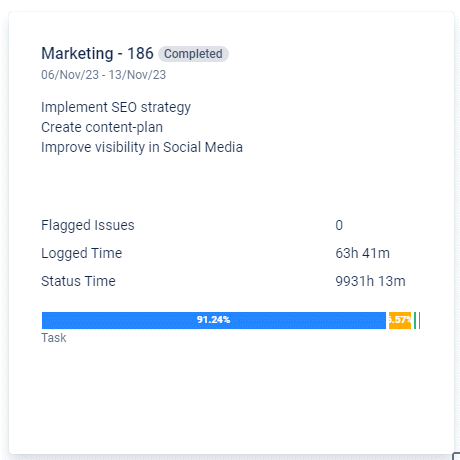Click the Task label under the bar
This screenshot has width=460, height=460.
54,338
